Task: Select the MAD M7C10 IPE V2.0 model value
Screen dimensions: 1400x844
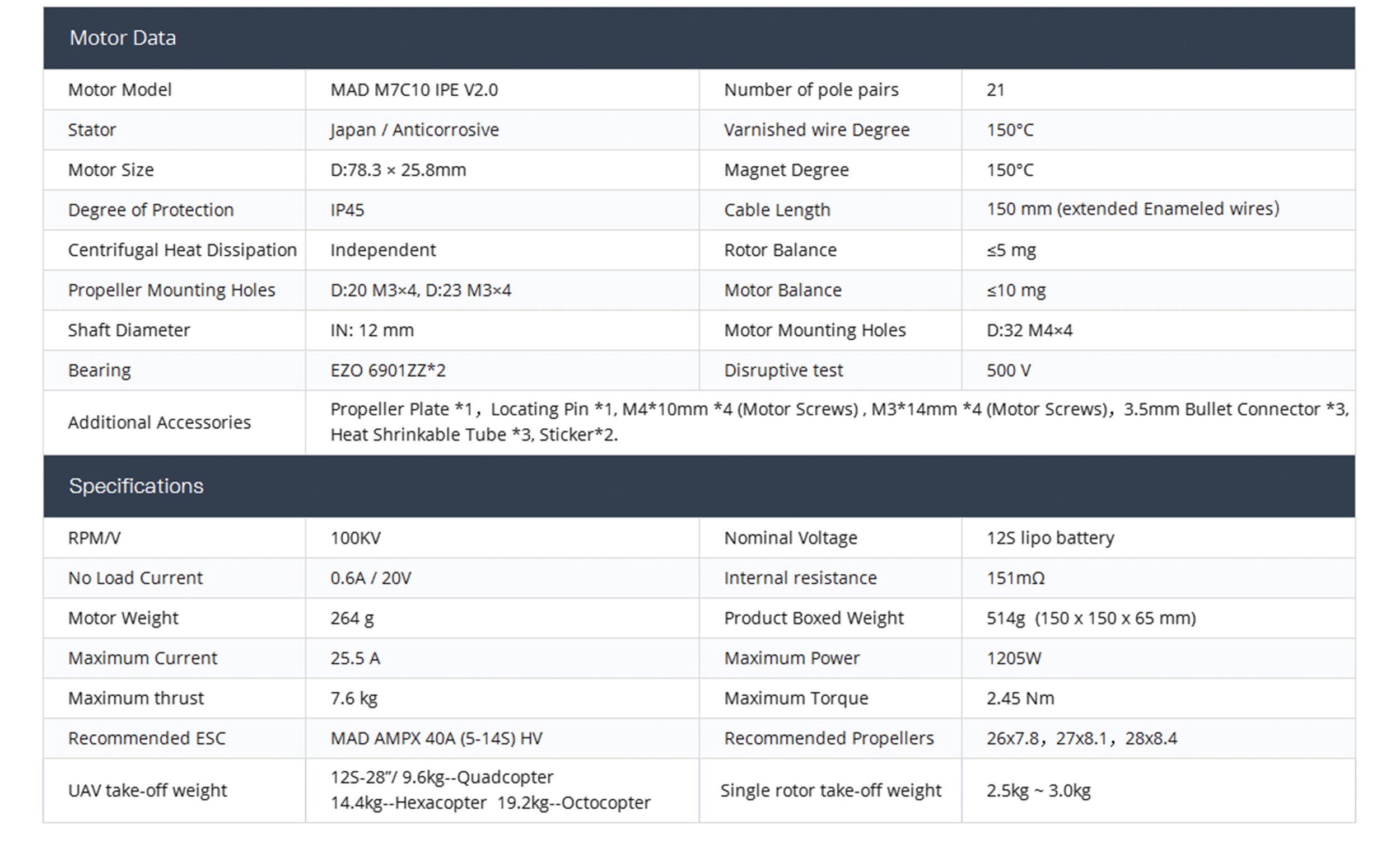Action: point(414,90)
